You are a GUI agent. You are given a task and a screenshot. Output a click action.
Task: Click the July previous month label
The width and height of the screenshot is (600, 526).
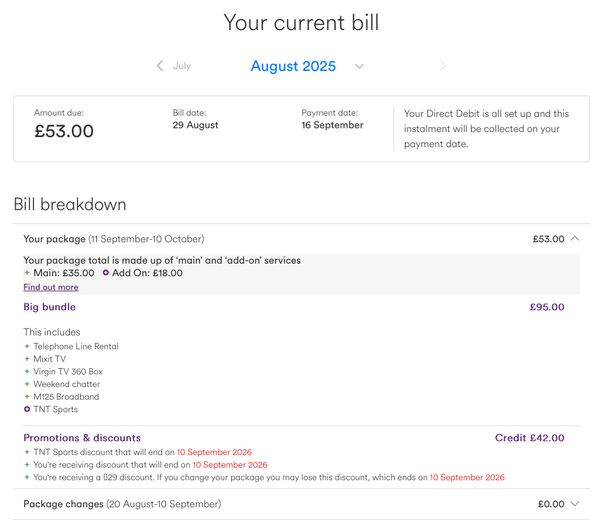point(182,66)
